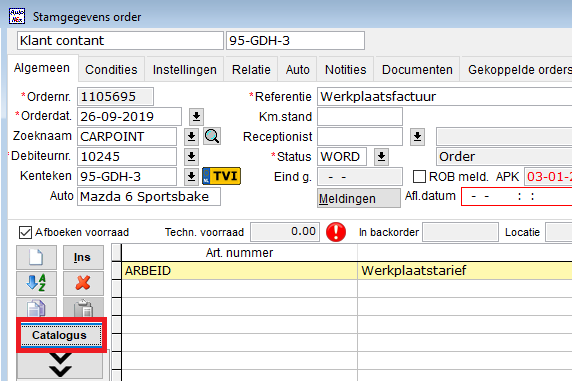Viewport: 572px width, 381px height.
Task: Click the APK date field in red
Action: pos(548,177)
